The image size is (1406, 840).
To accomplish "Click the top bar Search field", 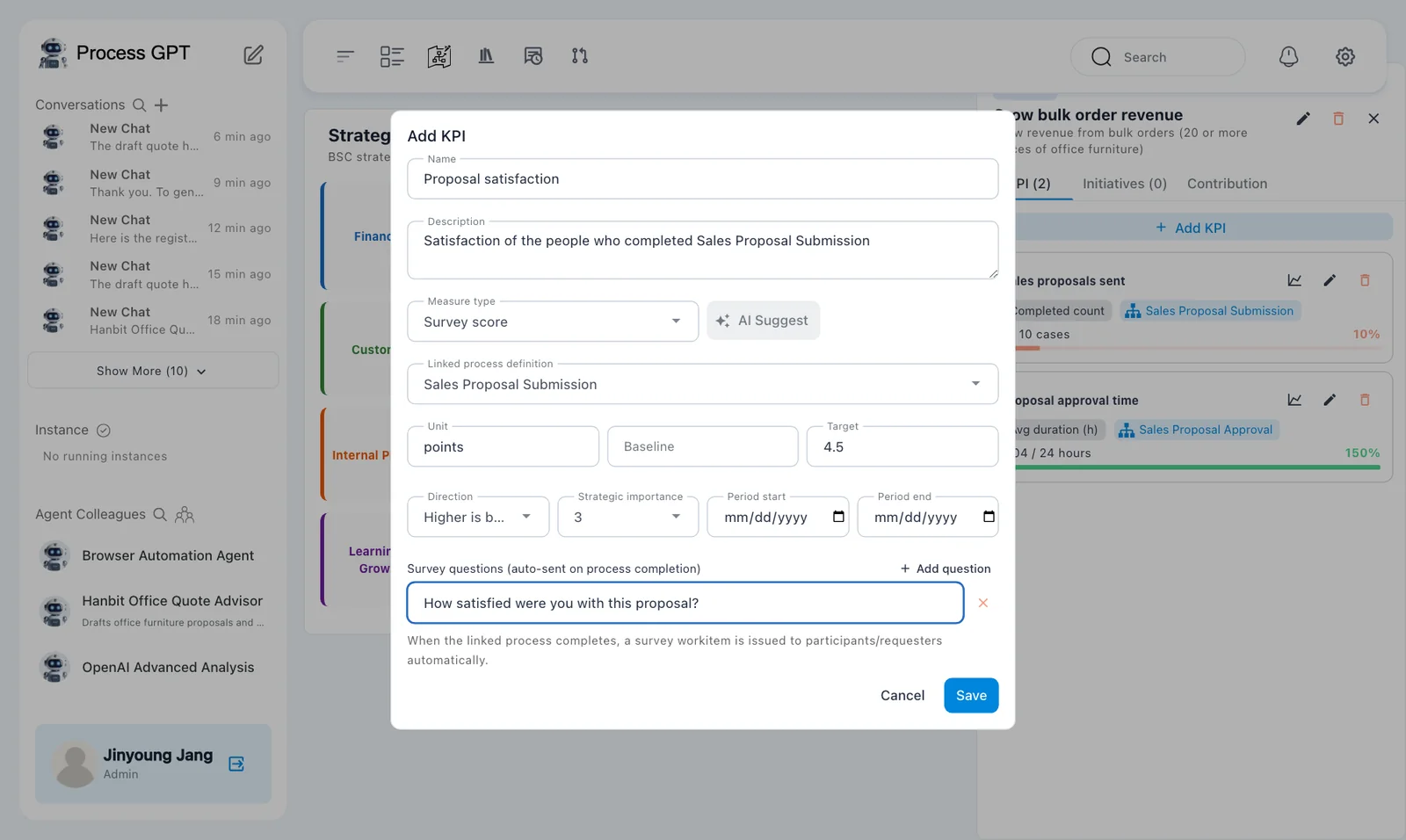I will (1157, 57).
